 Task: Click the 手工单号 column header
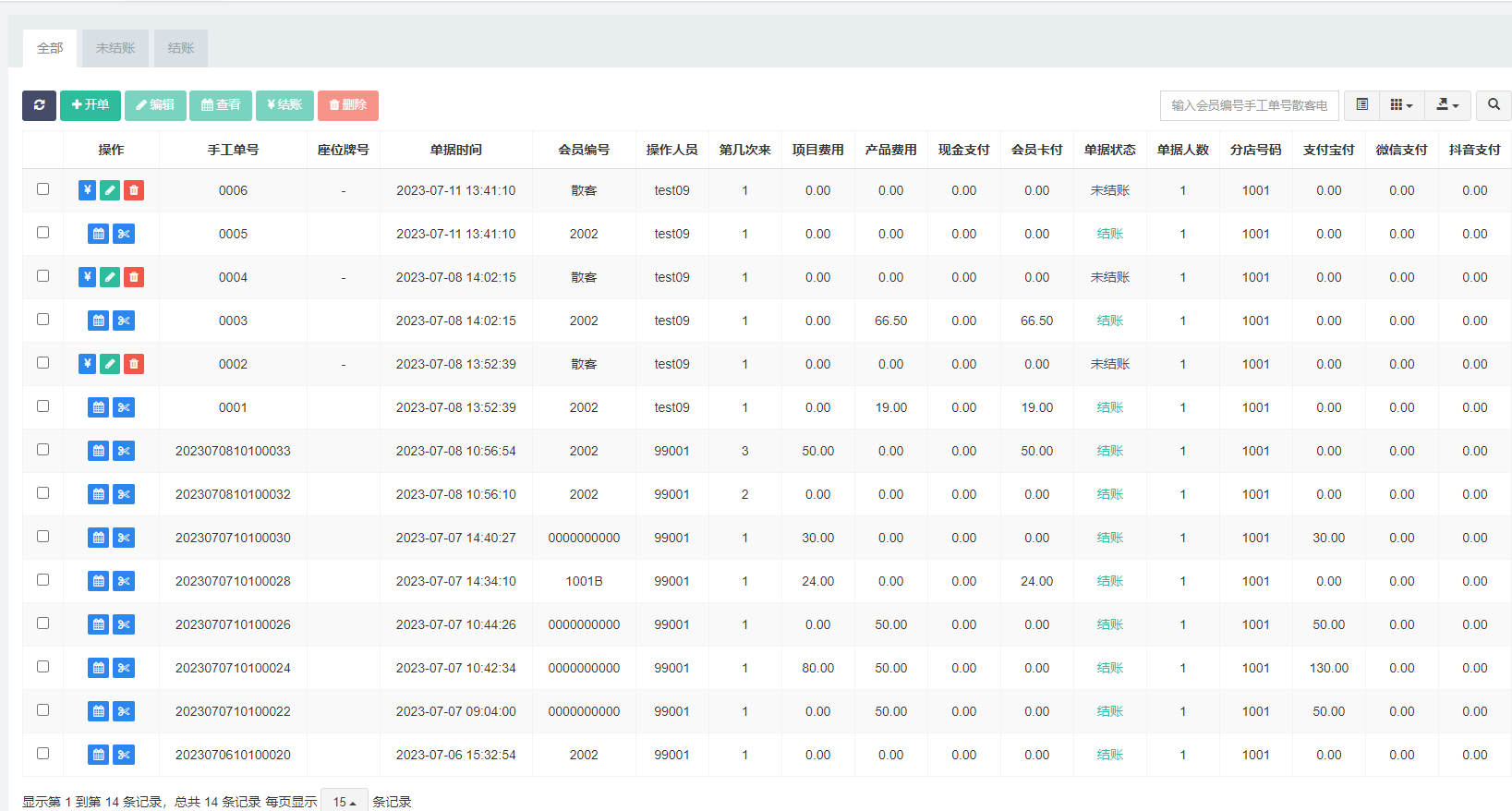[x=233, y=150]
